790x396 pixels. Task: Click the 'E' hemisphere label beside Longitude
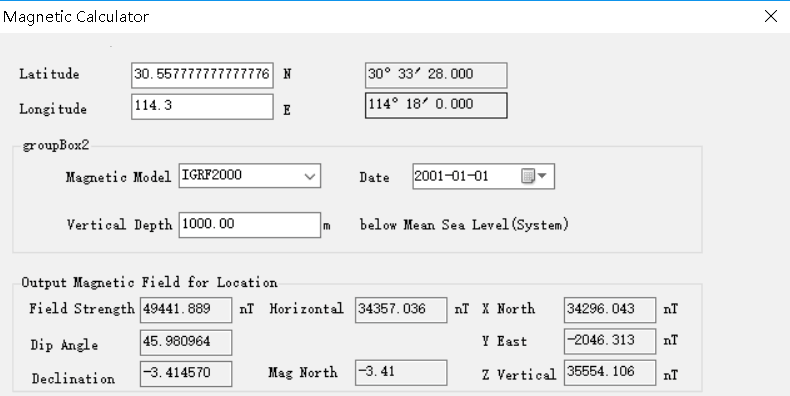coord(287,110)
